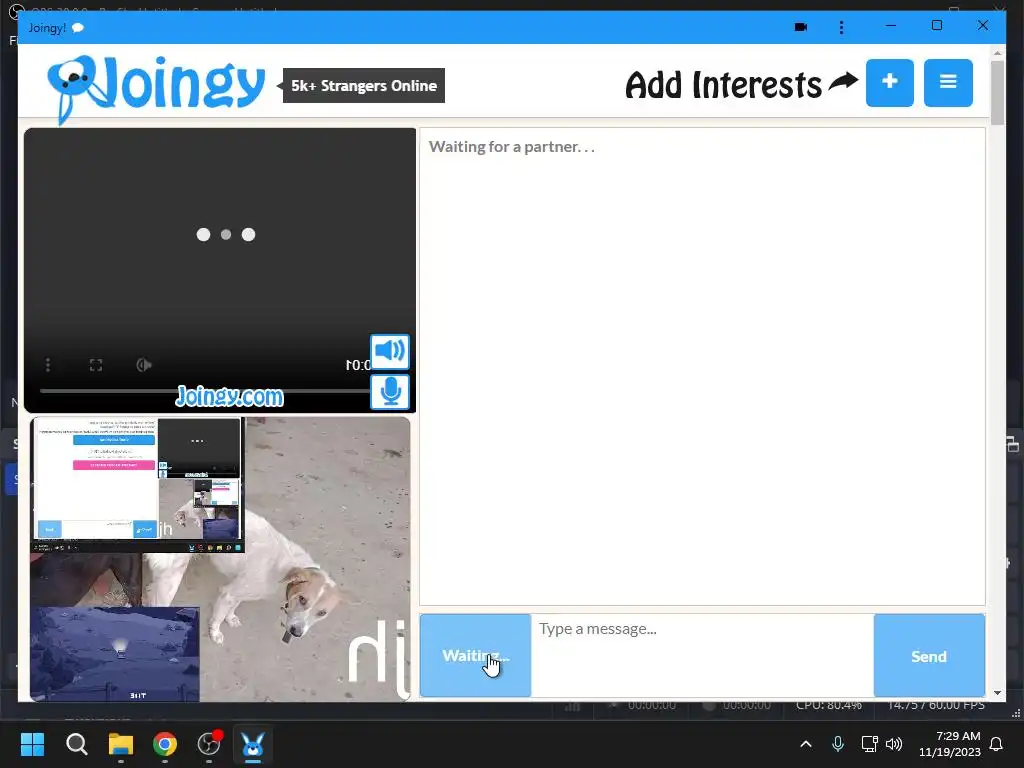The height and width of the screenshot is (768, 1024).
Task: Click the Add Interests label
Action: tap(723, 85)
